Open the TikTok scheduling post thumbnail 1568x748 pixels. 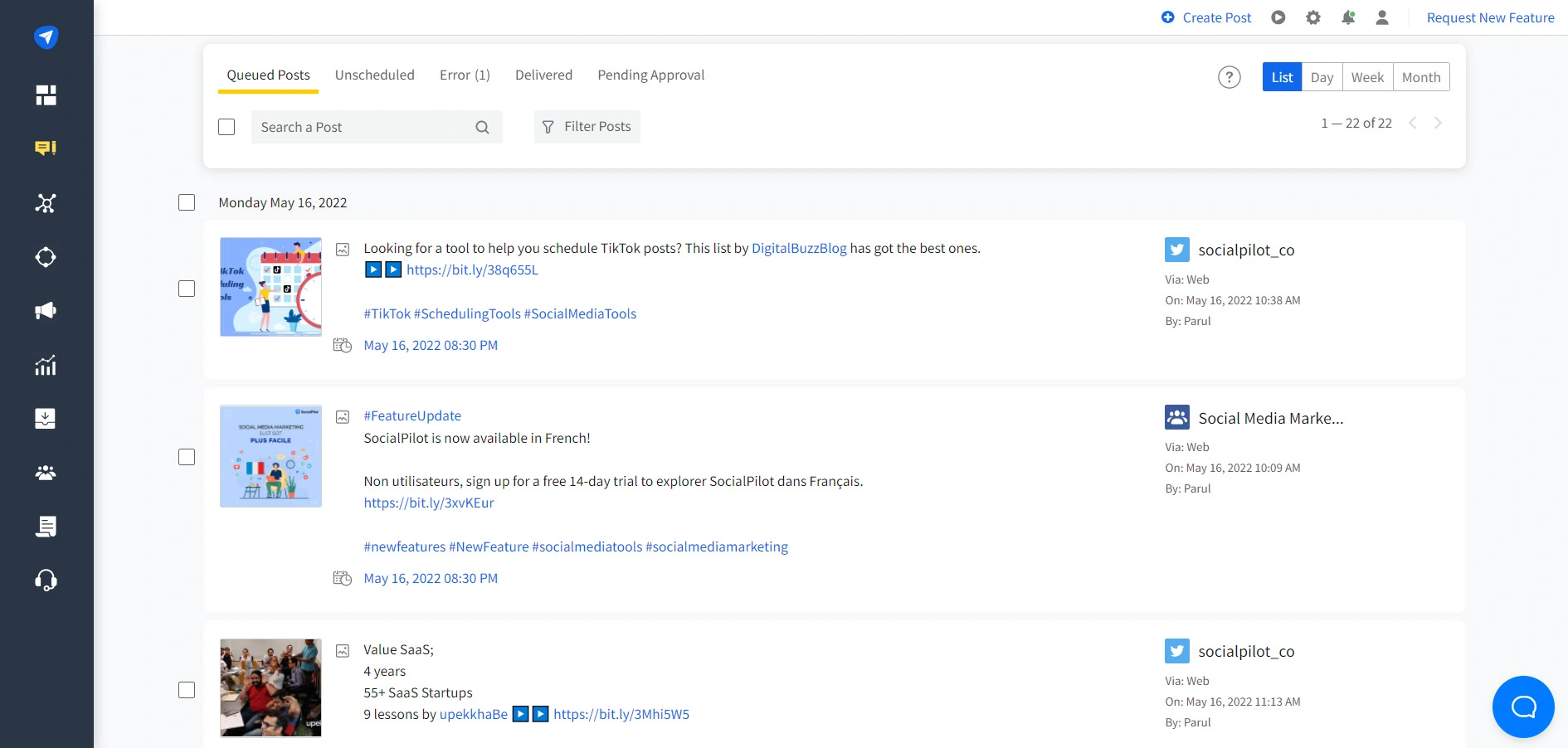270,287
